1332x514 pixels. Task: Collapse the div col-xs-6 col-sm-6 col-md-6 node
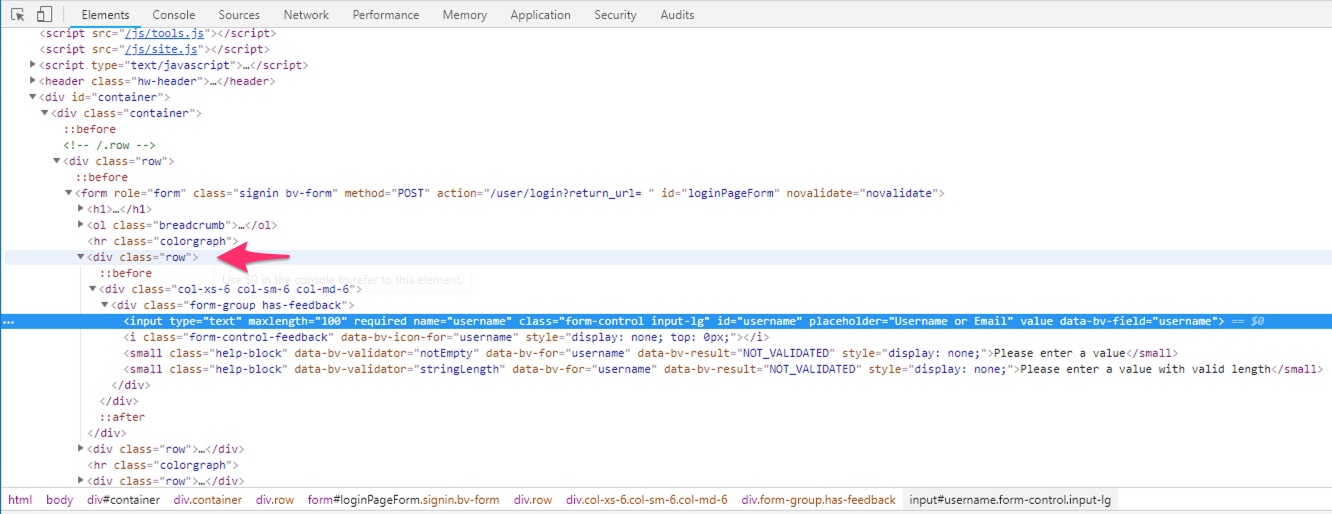pyautogui.click(x=93, y=289)
